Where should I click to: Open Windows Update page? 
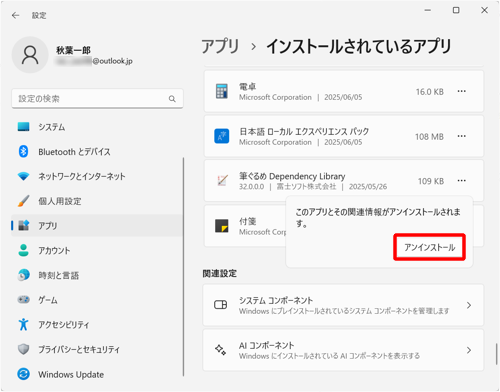click(97, 374)
